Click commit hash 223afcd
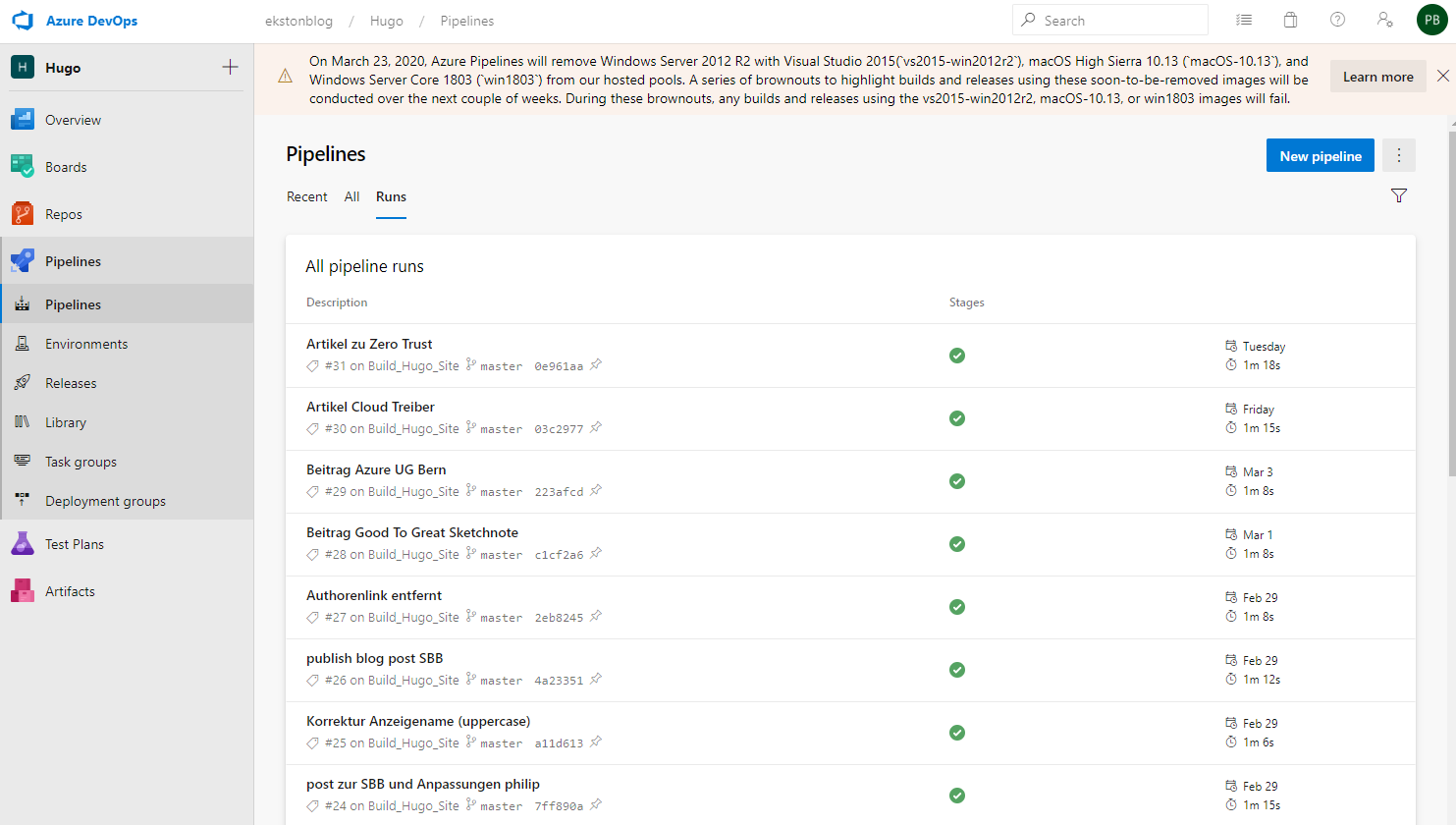 559,492
